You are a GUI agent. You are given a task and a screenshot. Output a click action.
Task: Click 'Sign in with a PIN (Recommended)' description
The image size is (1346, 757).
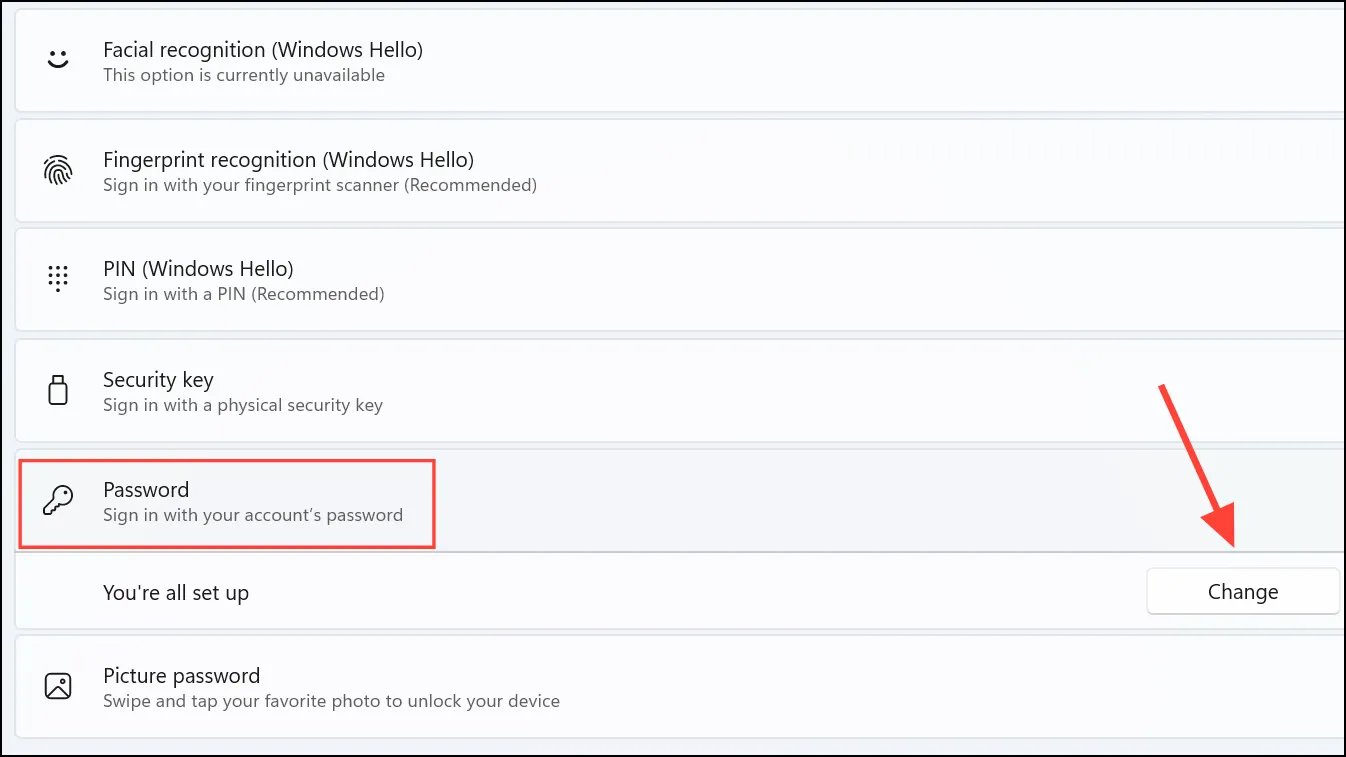tap(244, 295)
